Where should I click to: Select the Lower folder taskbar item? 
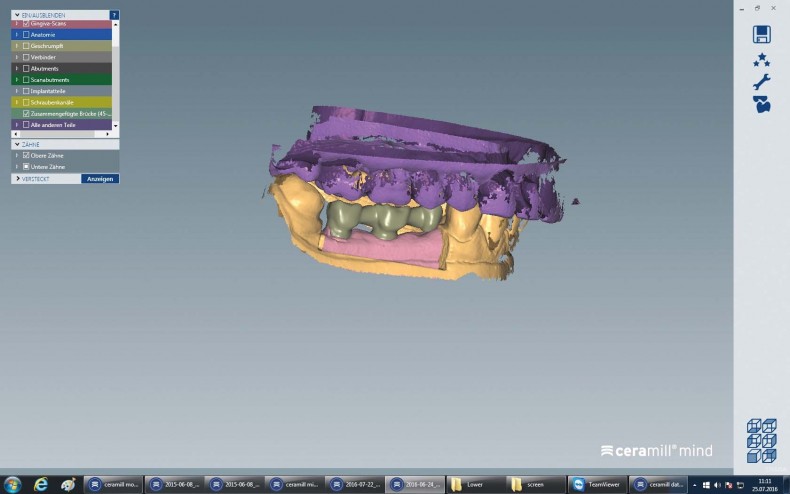pyautogui.click(x=475, y=484)
